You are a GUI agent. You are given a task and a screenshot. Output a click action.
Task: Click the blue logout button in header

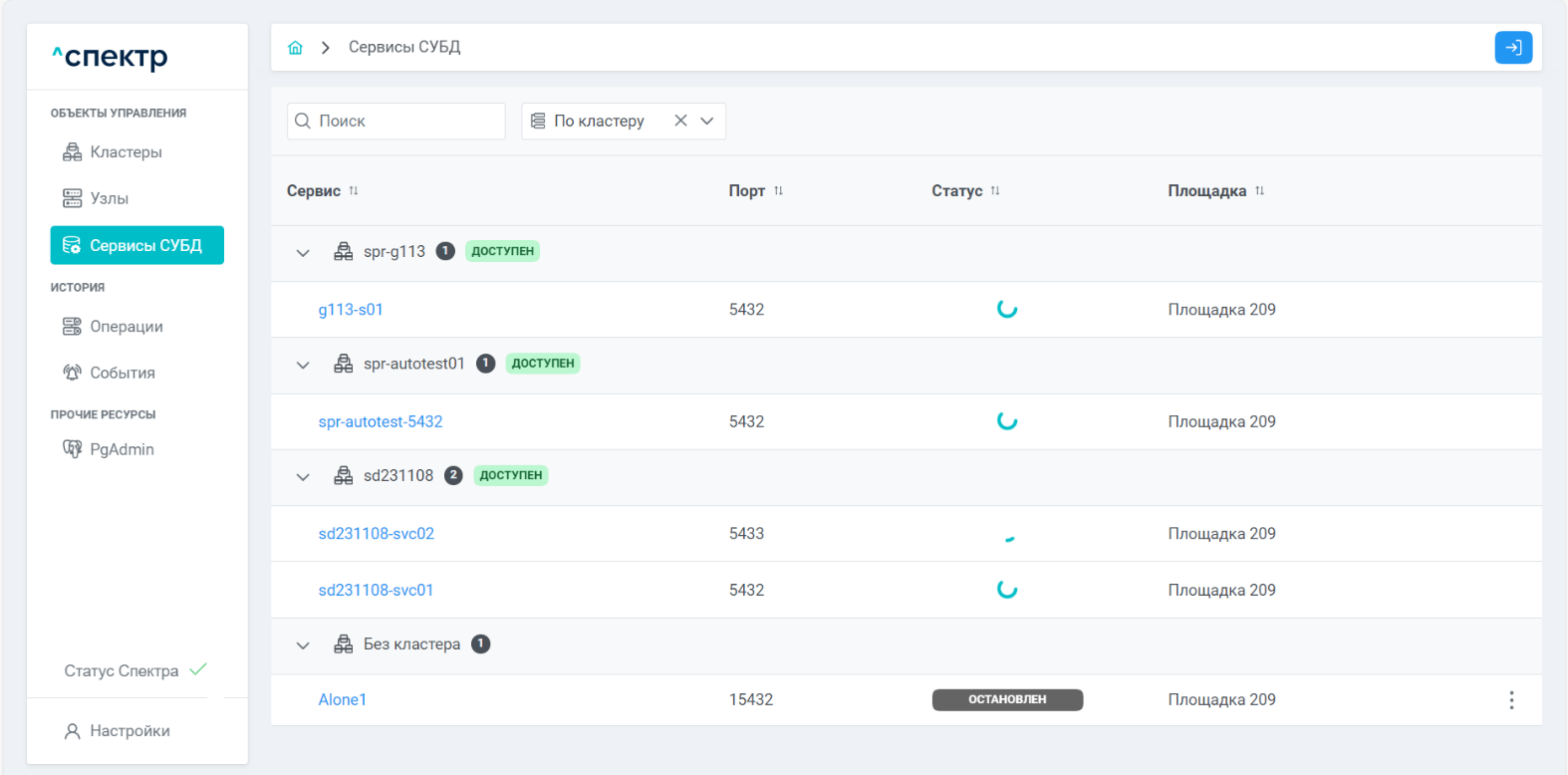pyautogui.click(x=1512, y=48)
